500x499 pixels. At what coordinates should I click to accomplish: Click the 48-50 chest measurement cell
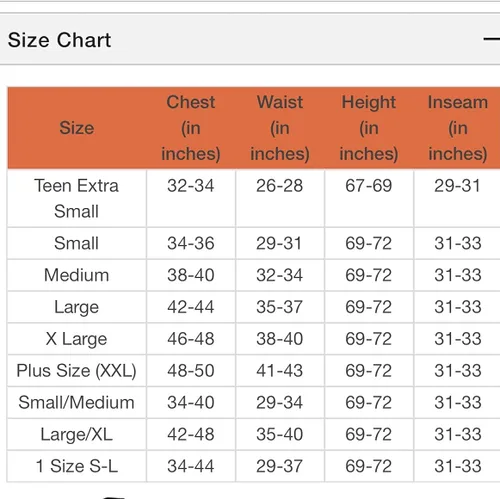click(x=191, y=371)
